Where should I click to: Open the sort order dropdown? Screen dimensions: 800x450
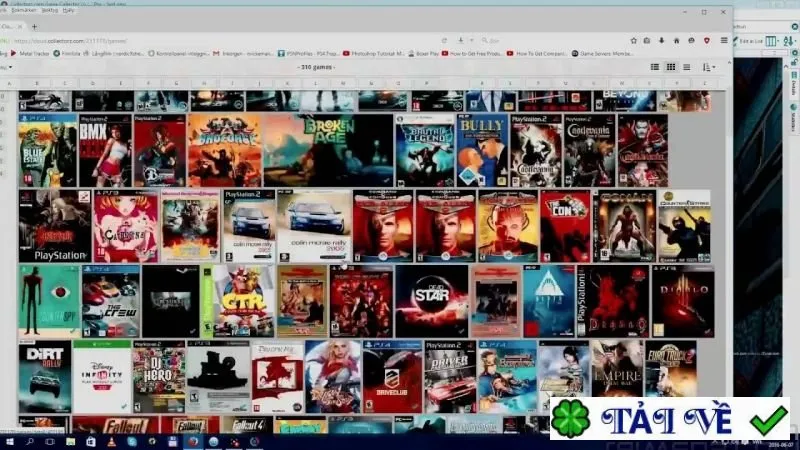(709, 67)
